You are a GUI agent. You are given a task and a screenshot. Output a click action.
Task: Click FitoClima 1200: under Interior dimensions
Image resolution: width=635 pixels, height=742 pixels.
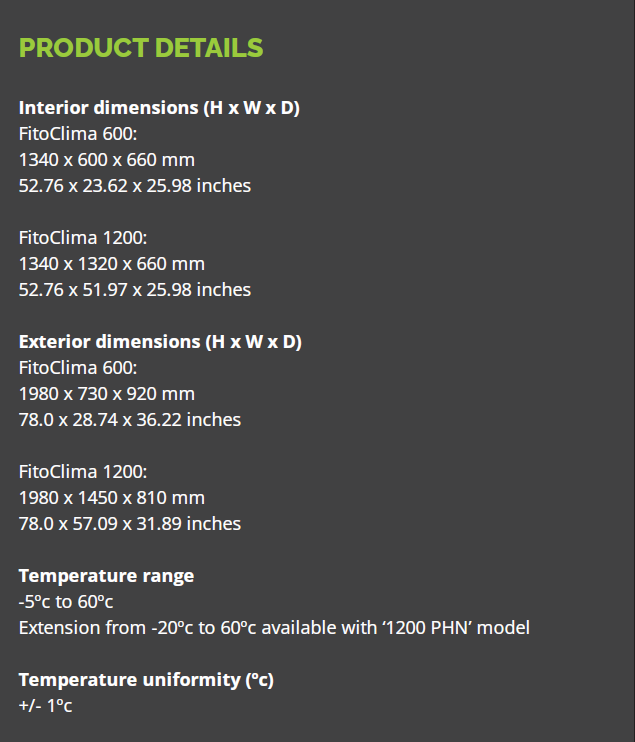click(x=83, y=238)
